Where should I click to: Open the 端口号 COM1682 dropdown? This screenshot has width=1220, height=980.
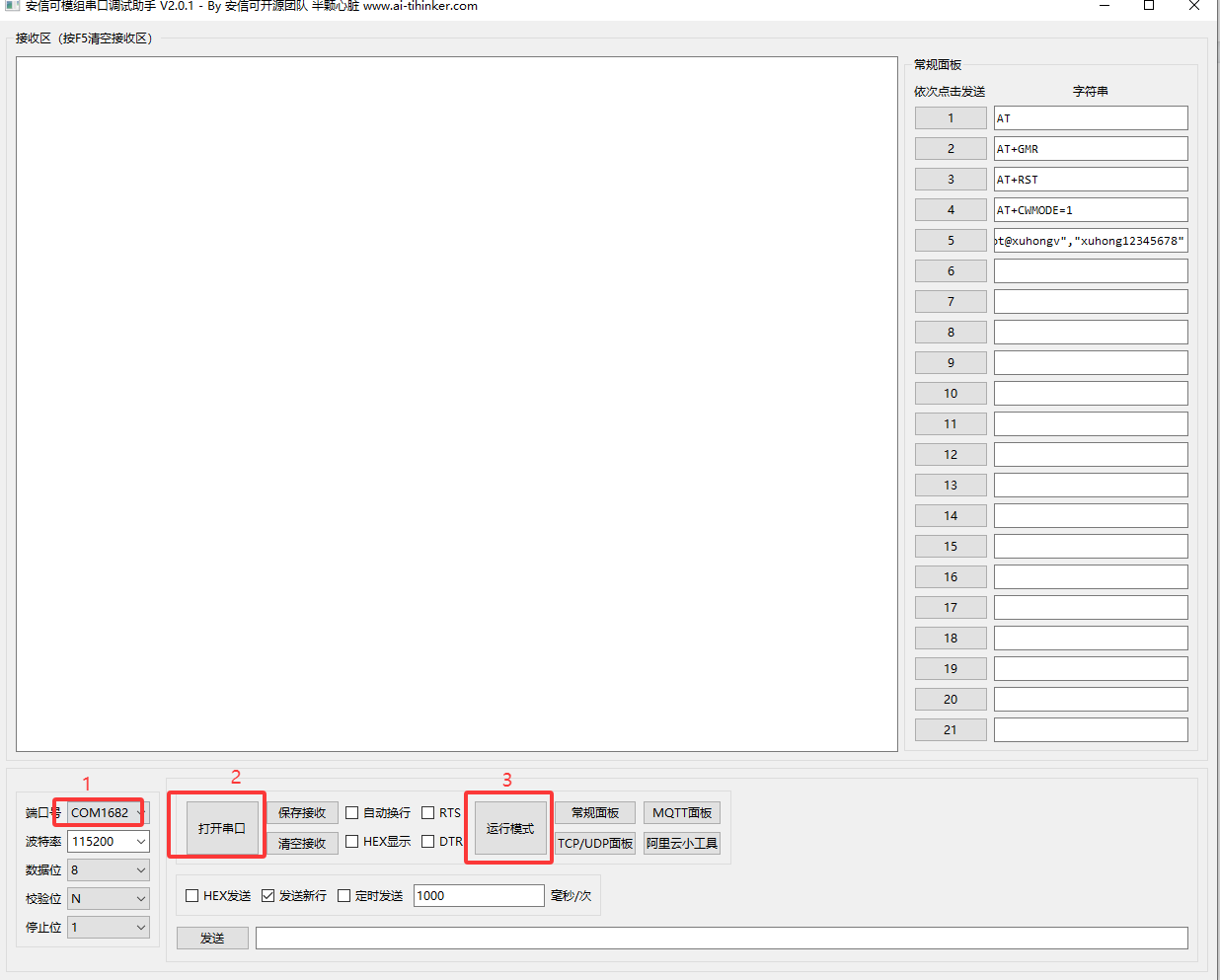coord(140,812)
